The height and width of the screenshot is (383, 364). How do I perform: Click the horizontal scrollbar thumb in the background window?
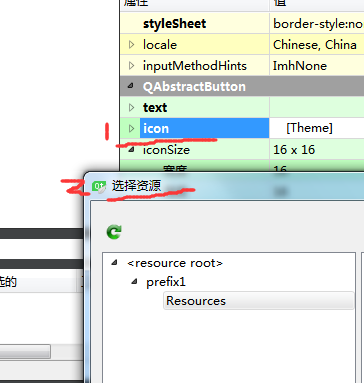click(x=25, y=352)
